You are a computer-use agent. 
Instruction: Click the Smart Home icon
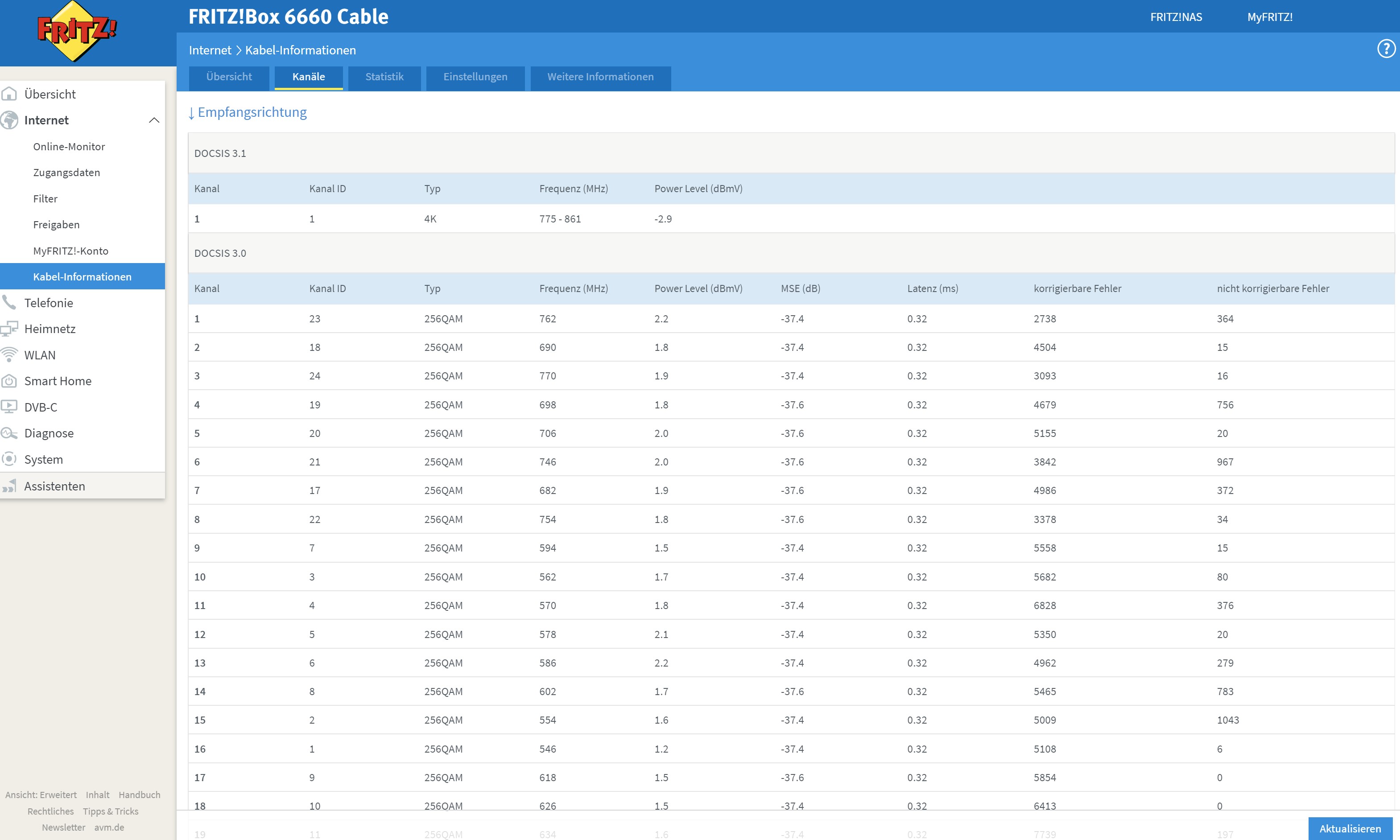coord(9,381)
